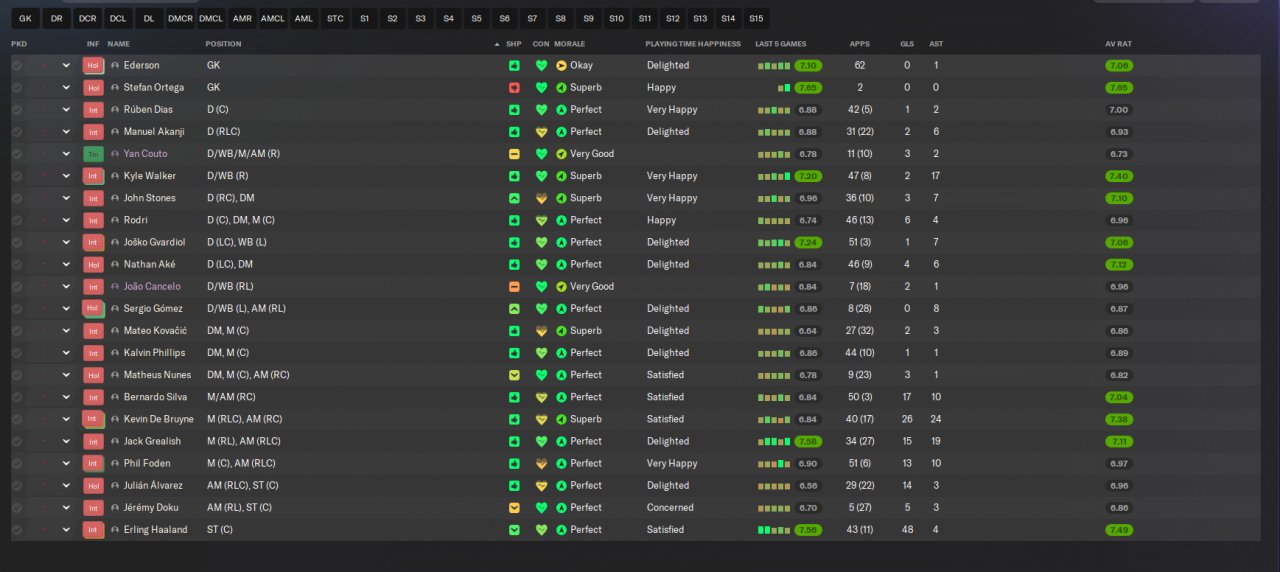The width and height of the screenshot is (1280, 572).
Task: Click Kevin De Bruyne's 'Int' info icon
Action: click(x=93, y=419)
